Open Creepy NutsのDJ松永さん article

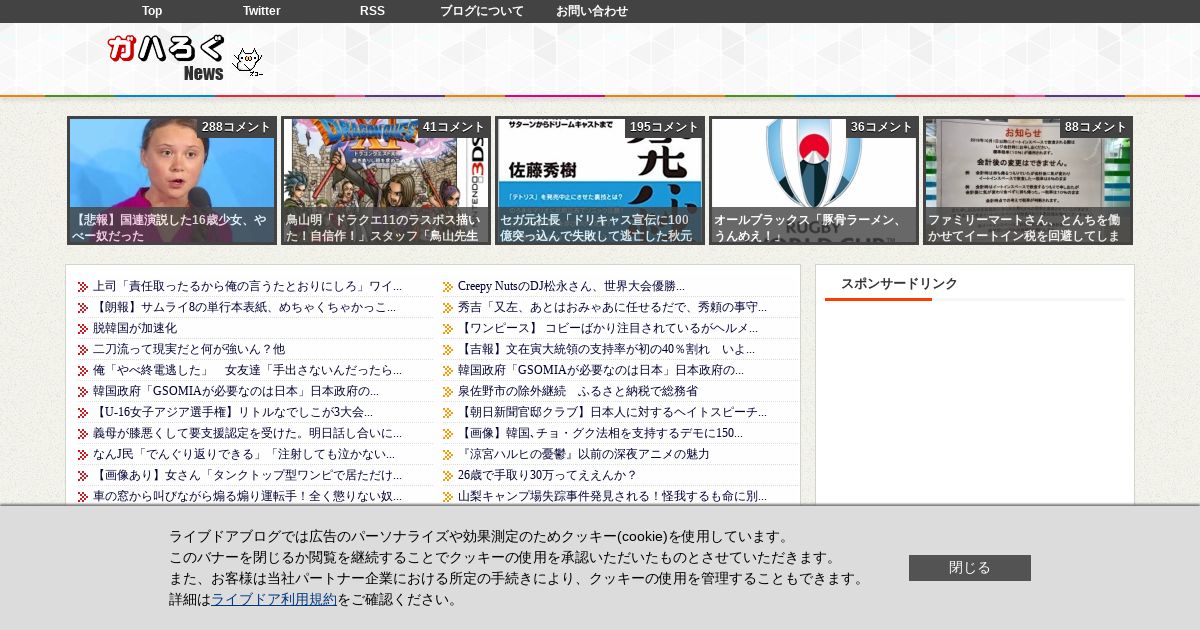pos(571,286)
